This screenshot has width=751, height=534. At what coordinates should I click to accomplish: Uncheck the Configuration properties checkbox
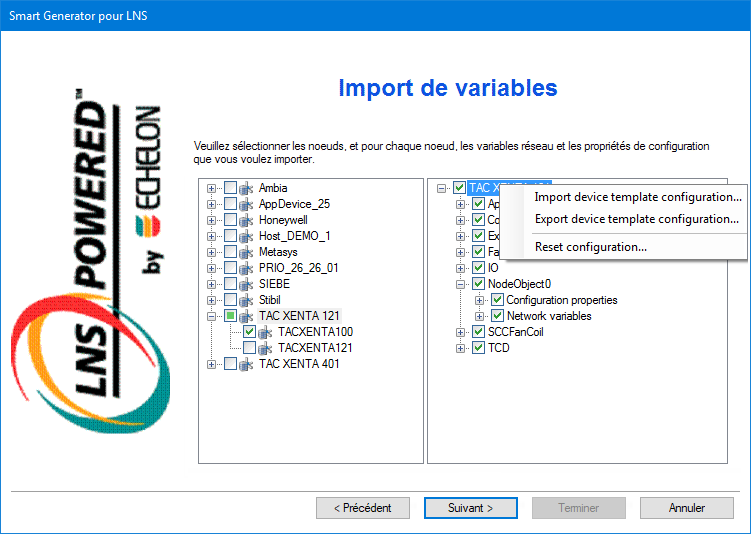point(498,300)
